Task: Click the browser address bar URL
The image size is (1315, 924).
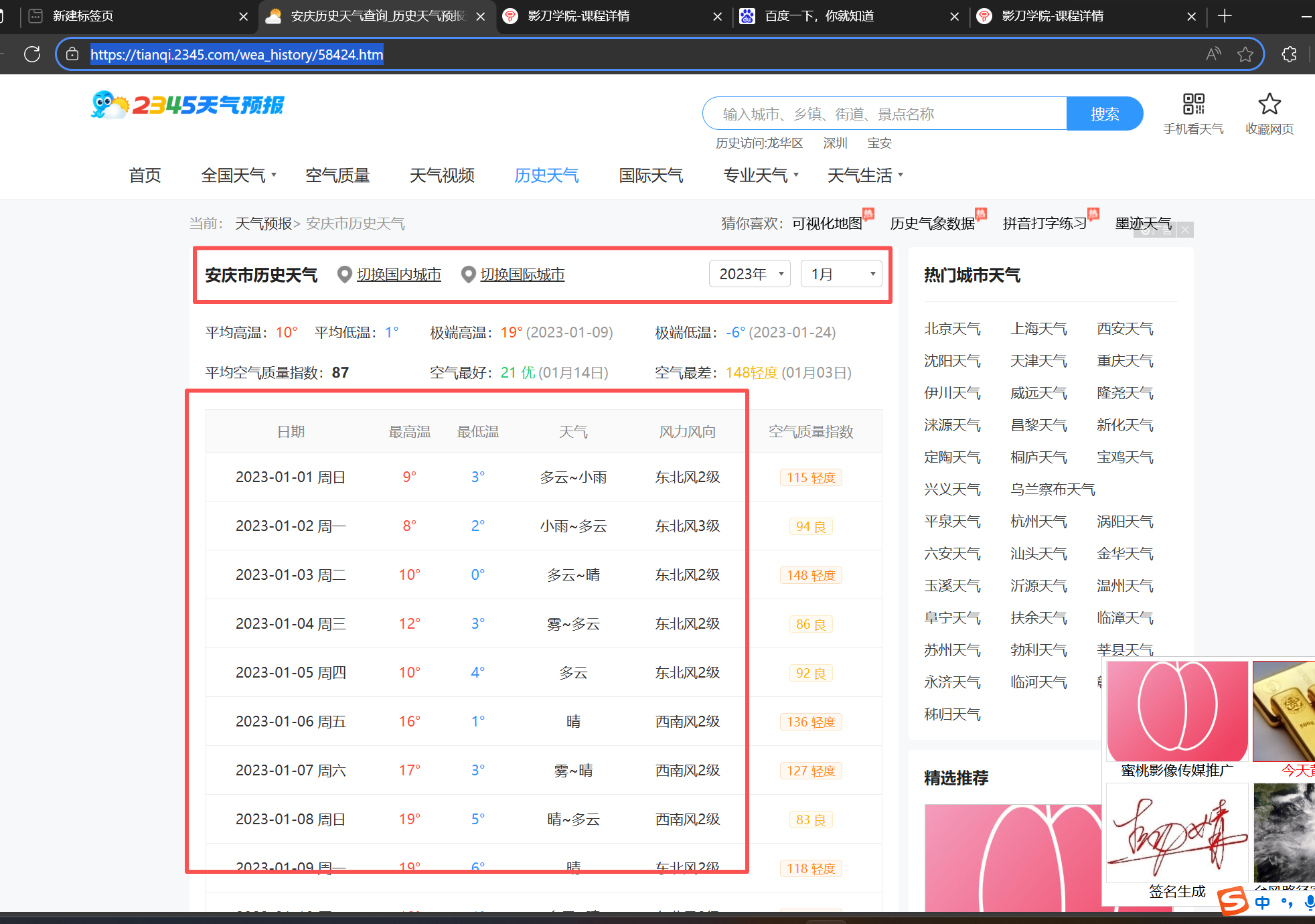Action: 237,54
